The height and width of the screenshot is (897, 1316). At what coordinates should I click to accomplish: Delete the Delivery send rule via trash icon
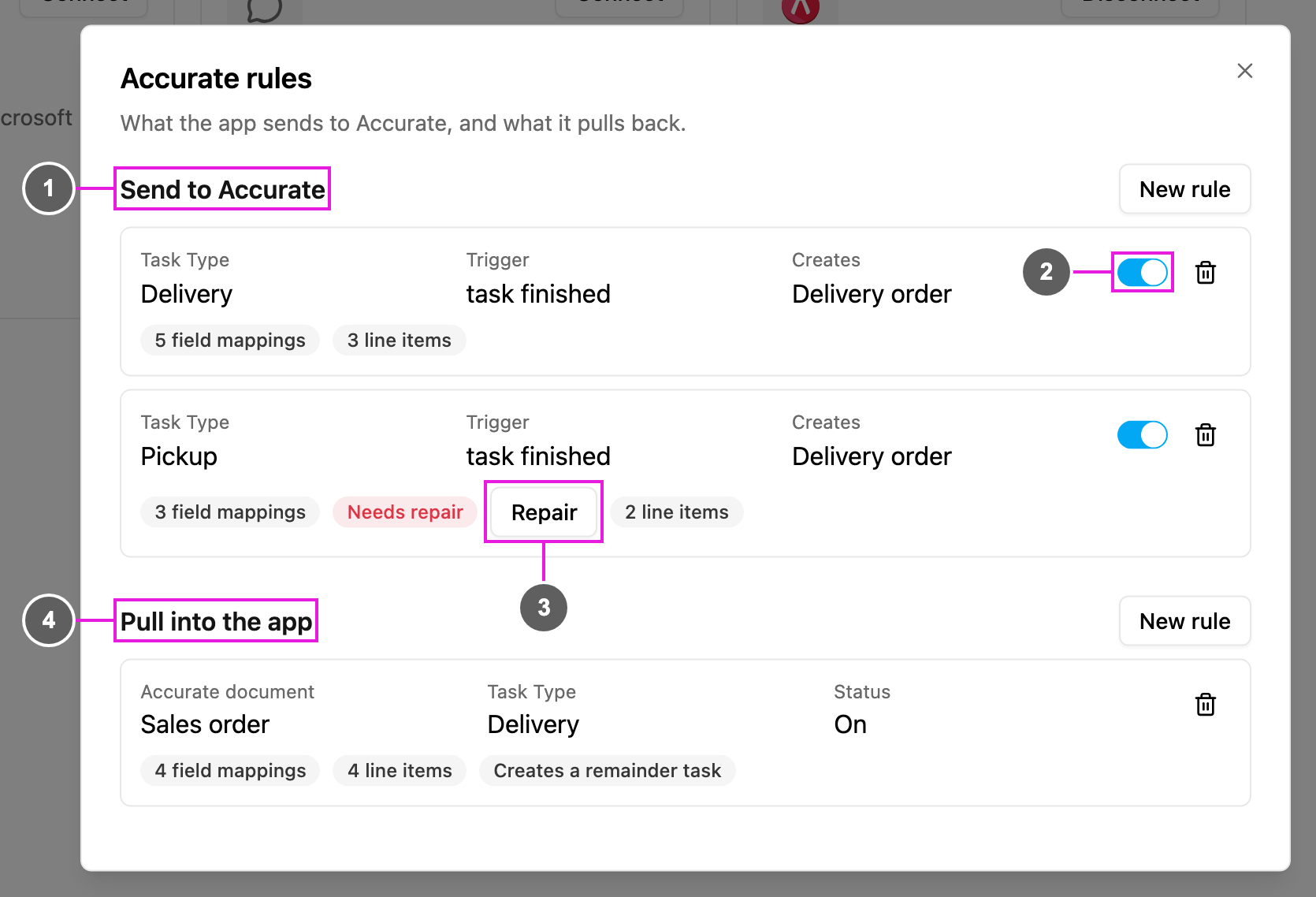click(1205, 273)
